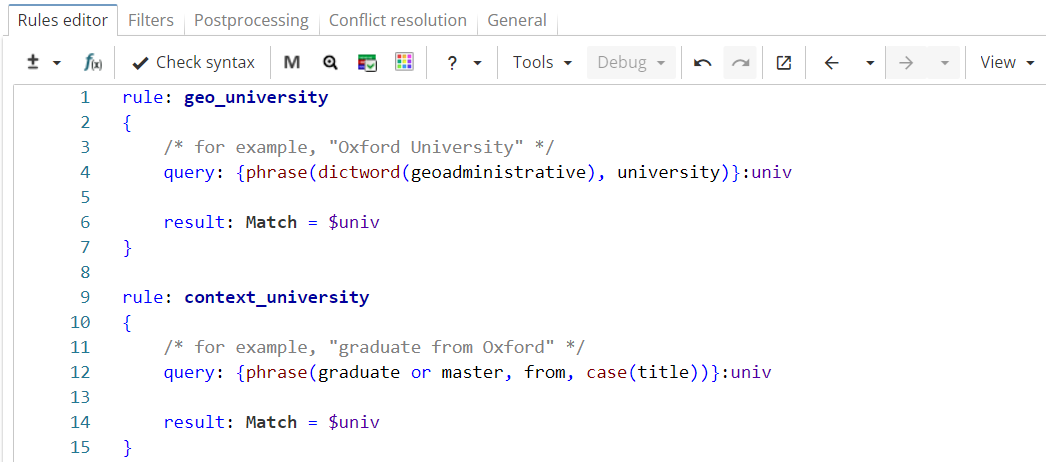Expand the back navigation history dropdown
The height and width of the screenshot is (462, 1046).
pos(870,63)
